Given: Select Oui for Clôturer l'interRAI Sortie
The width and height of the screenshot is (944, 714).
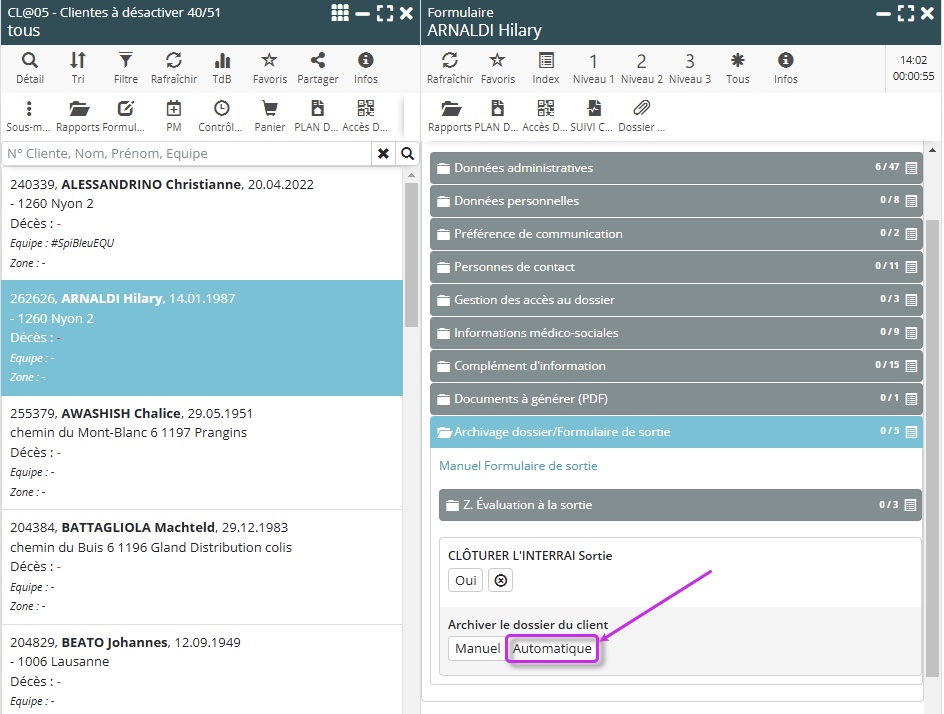Looking at the screenshot, I should point(466,580).
